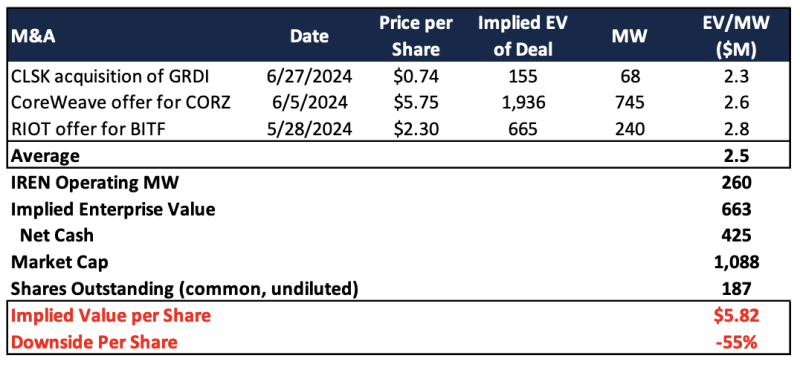This screenshot has height=370, width=800.
Task: Select the Implied EV of Deal header
Action: coord(522,37)
